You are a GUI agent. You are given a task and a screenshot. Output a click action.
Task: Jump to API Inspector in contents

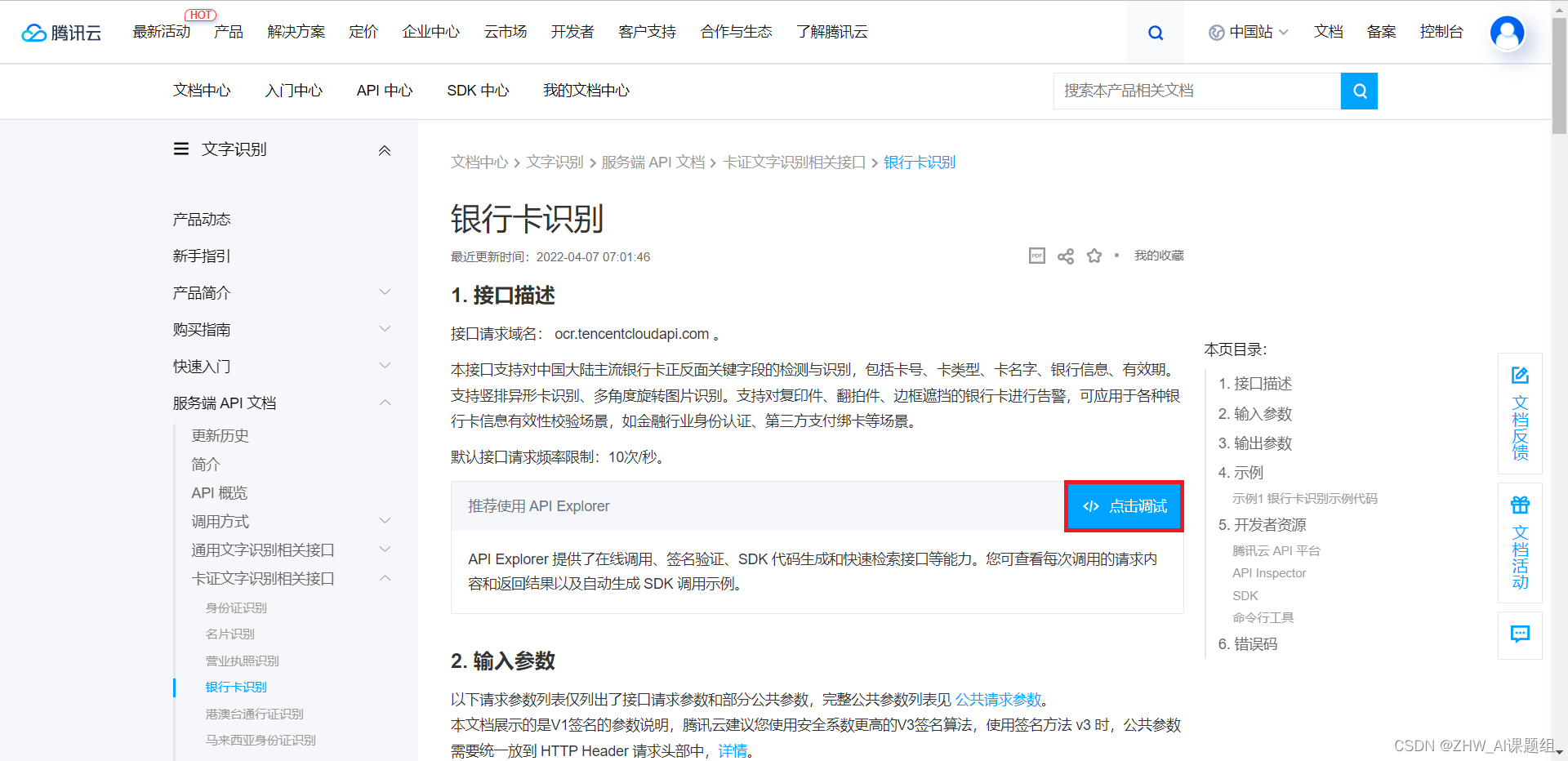[x=1269, y=573]
